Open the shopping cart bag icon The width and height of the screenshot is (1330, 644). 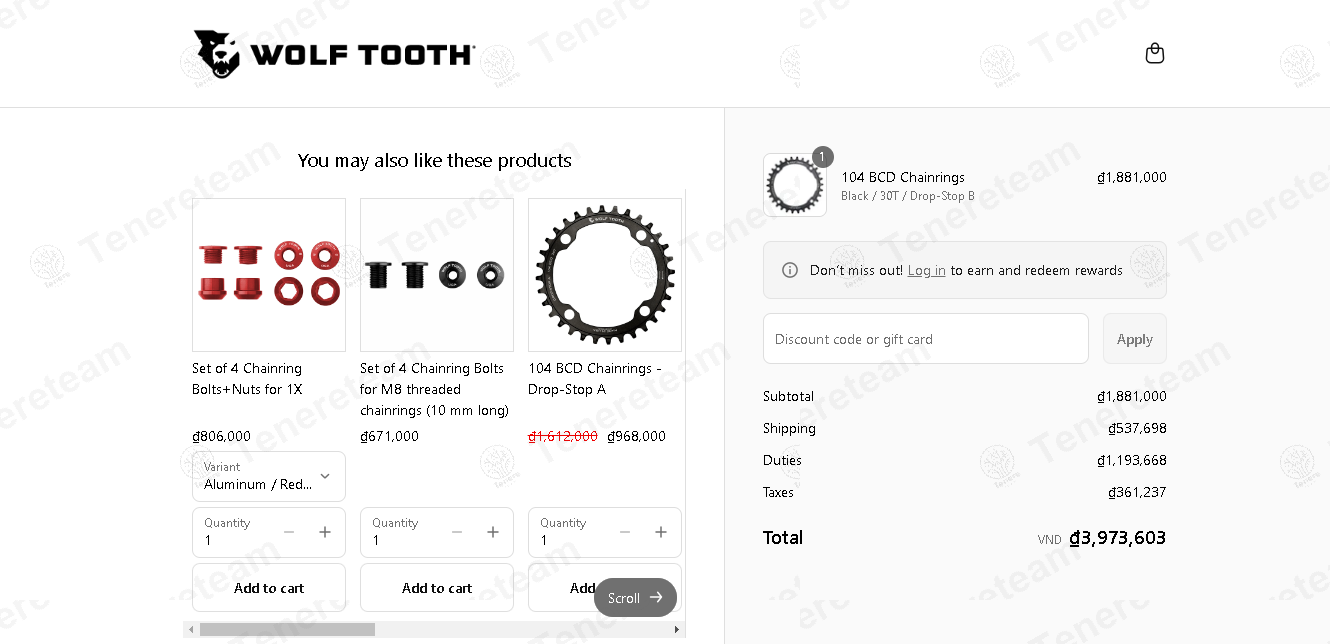pos(1155,54)
